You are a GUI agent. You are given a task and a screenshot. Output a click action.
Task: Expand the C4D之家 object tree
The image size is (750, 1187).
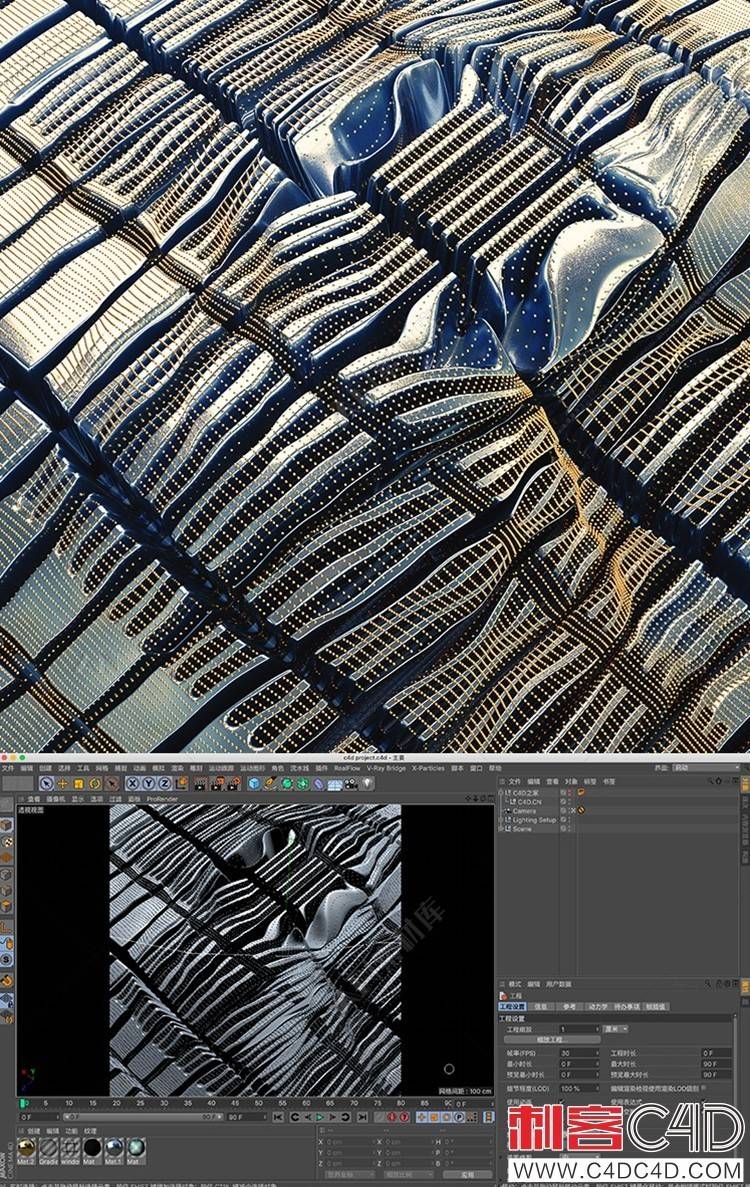(x=501, y=792)
